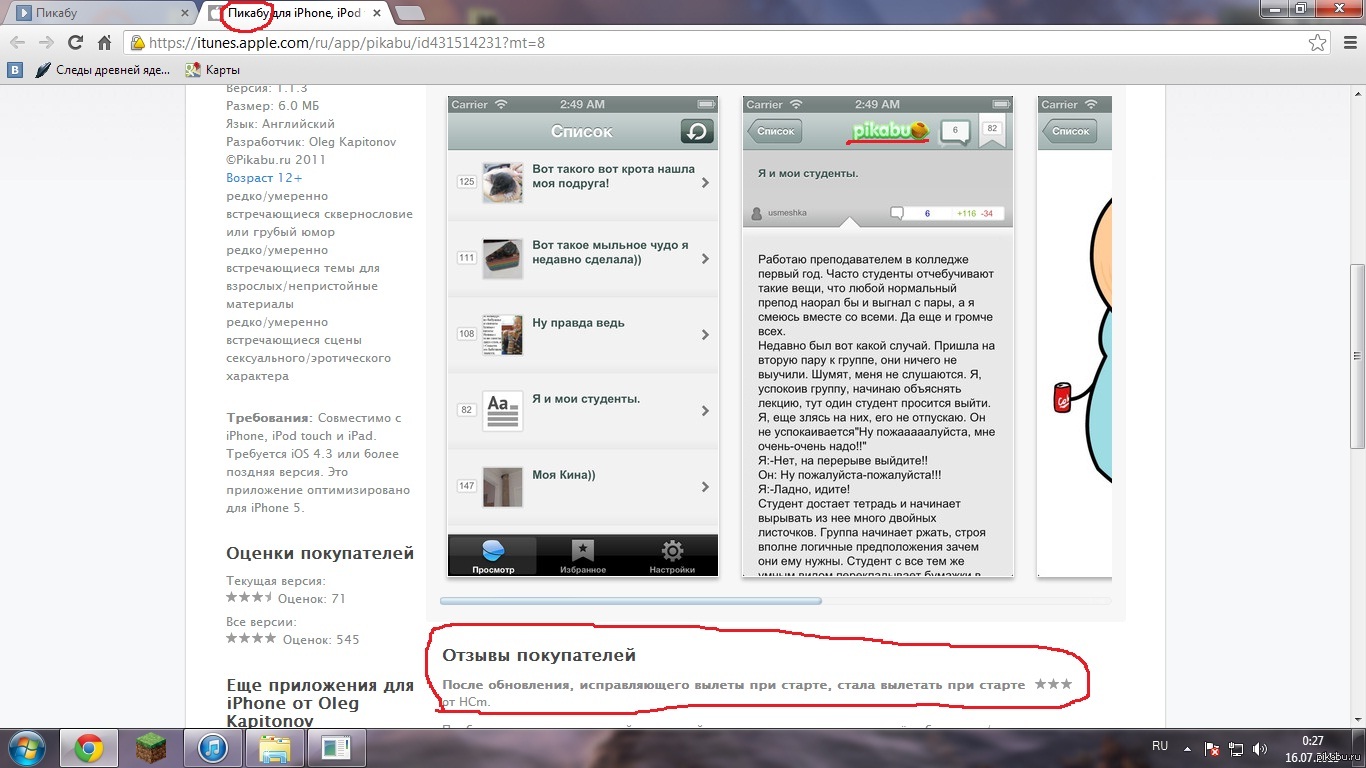Select the 'Пикабу для iPhone, iPod' tab

[x=295, y=13]
